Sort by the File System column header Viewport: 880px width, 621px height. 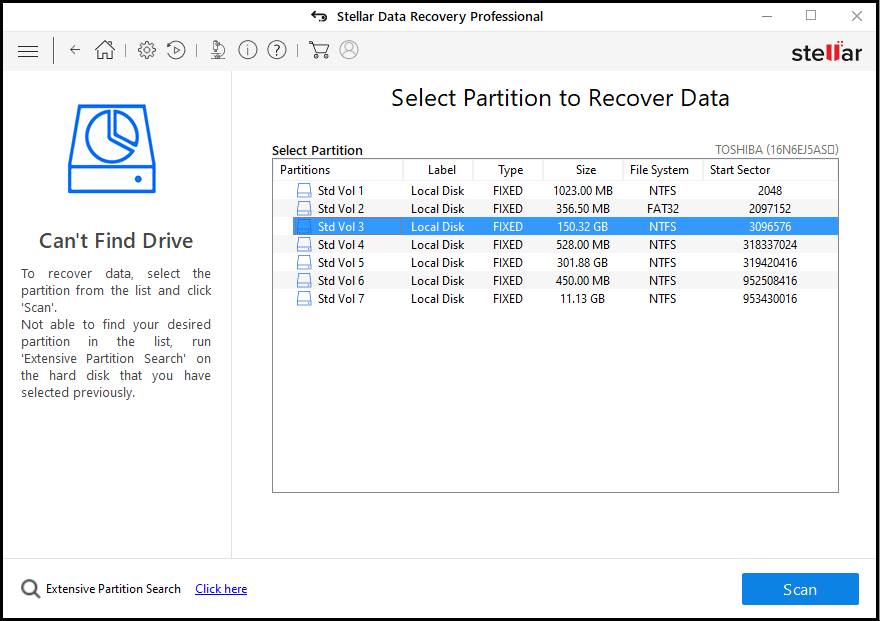[663, 170]
